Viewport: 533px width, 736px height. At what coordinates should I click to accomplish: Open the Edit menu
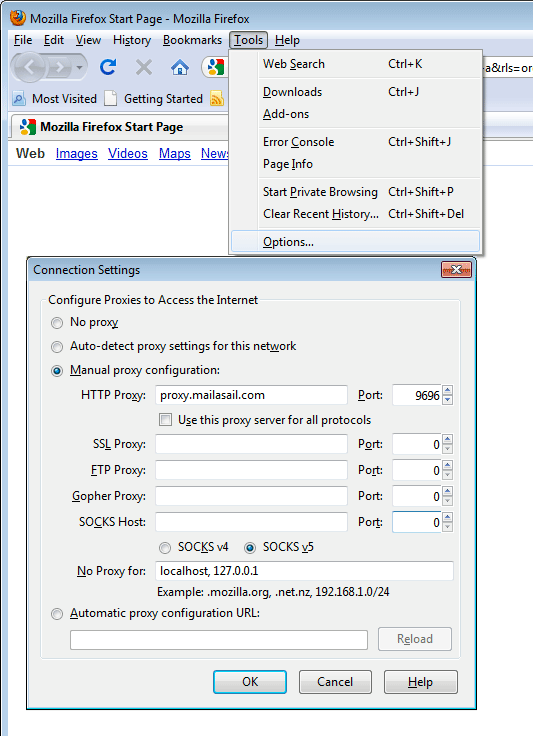pos(54,40)
